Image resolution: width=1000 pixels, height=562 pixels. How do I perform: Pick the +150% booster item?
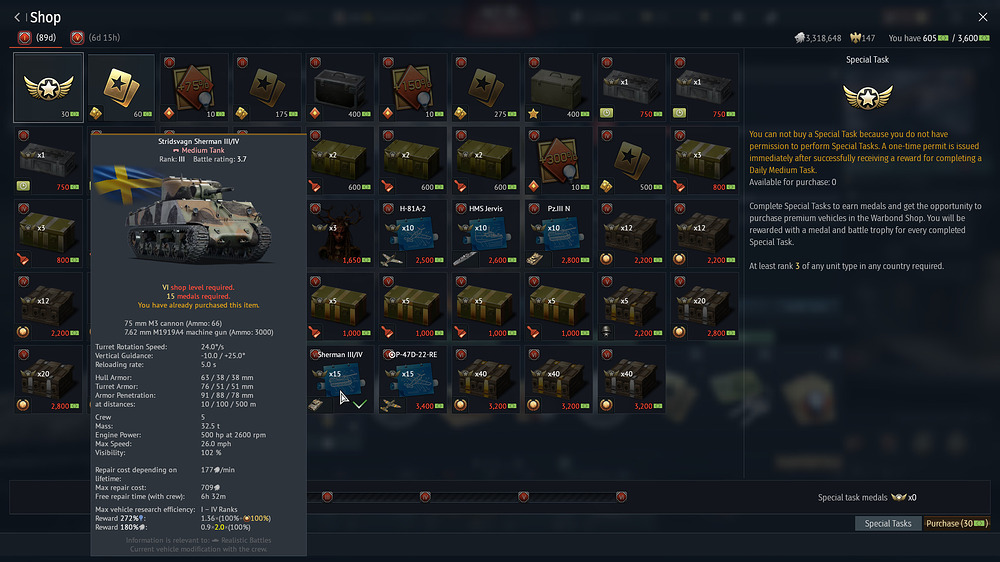pos(412,88)
